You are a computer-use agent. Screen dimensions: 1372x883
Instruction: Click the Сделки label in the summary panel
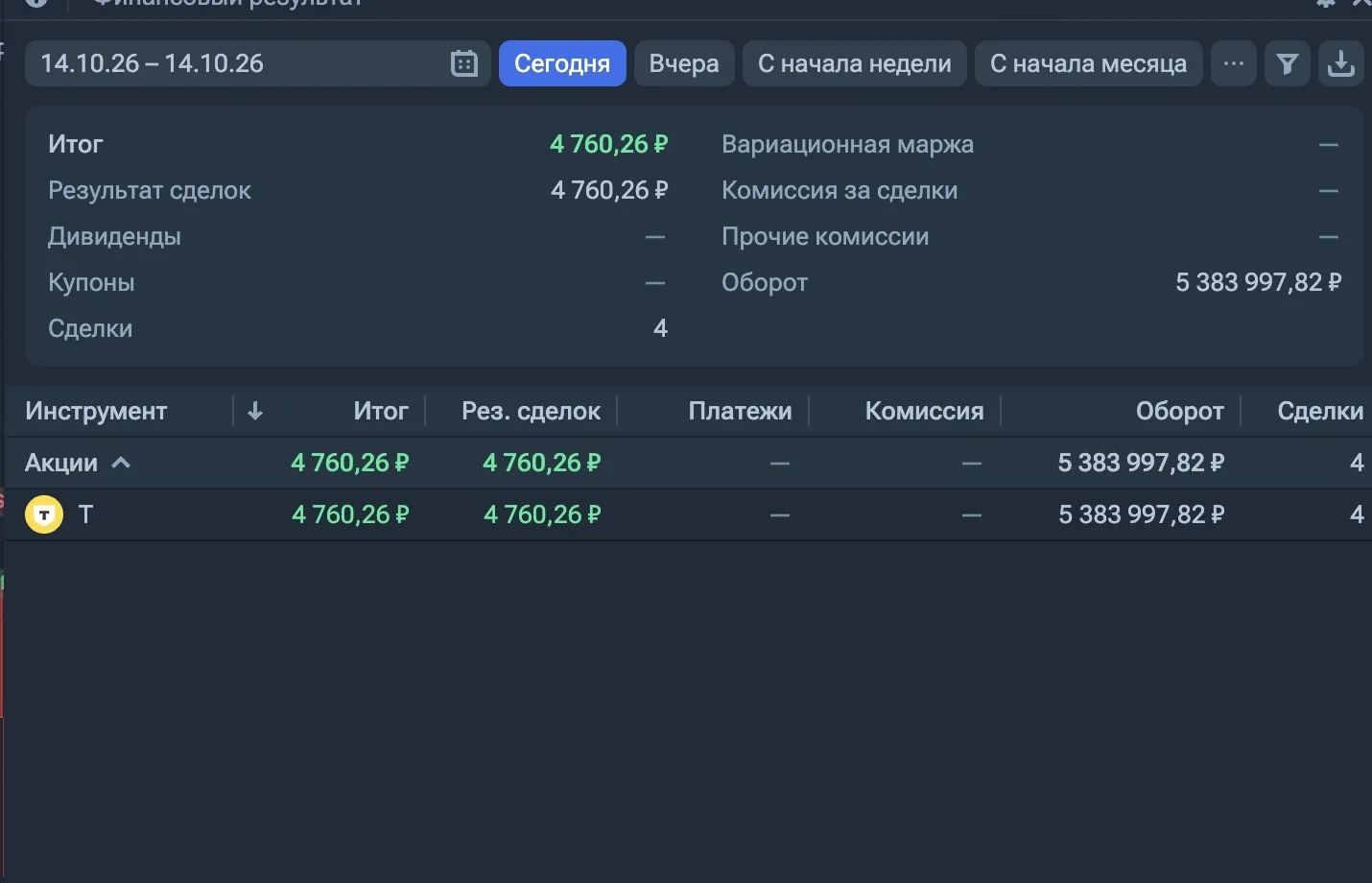[x=90, y=328]
